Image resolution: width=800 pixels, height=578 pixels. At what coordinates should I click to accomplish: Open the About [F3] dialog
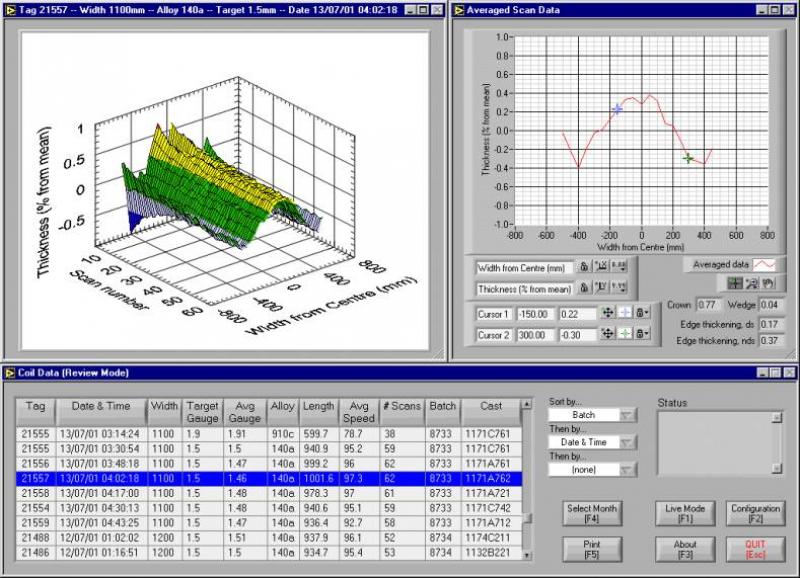tap(685, 549)
